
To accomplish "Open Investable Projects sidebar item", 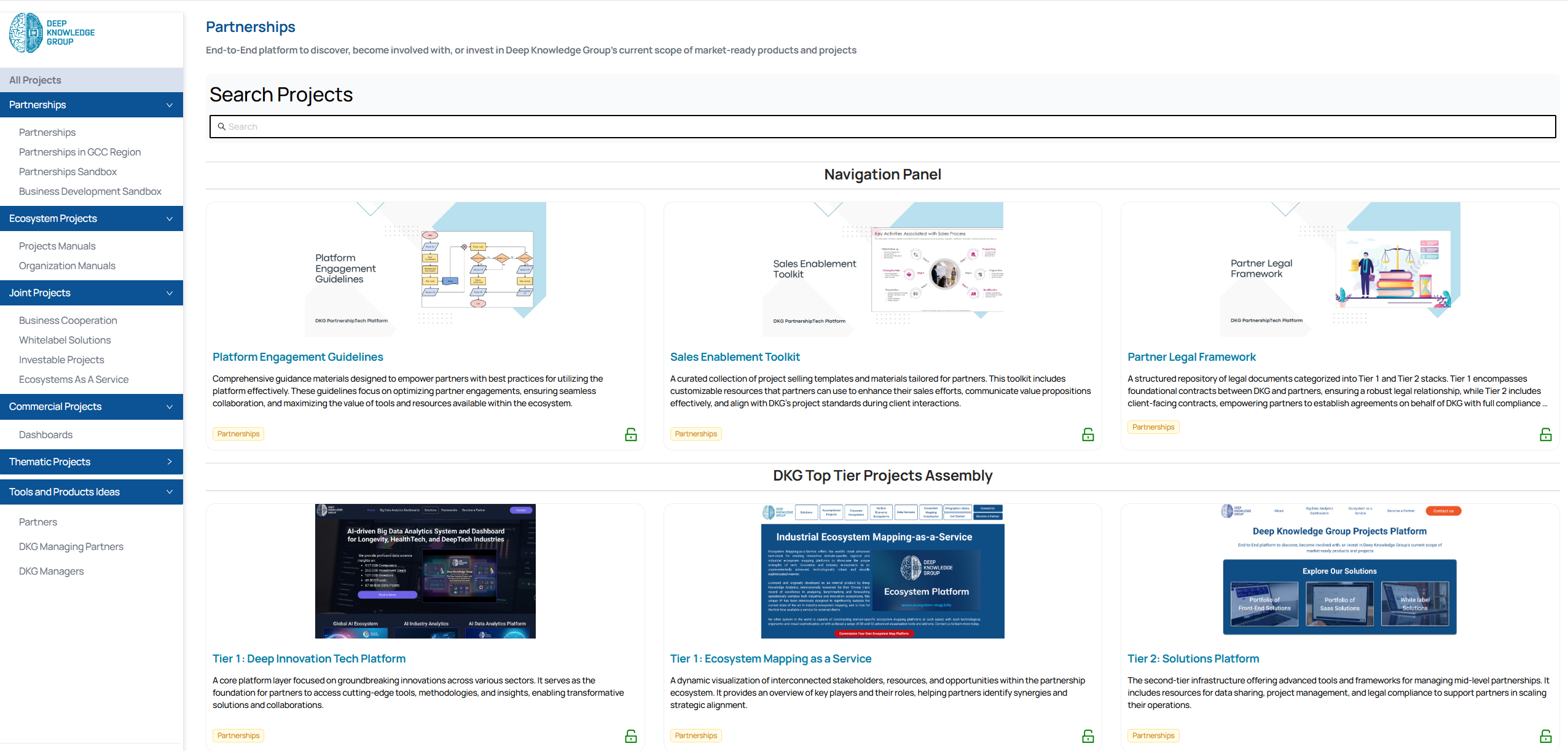I will tap(61, 360).
